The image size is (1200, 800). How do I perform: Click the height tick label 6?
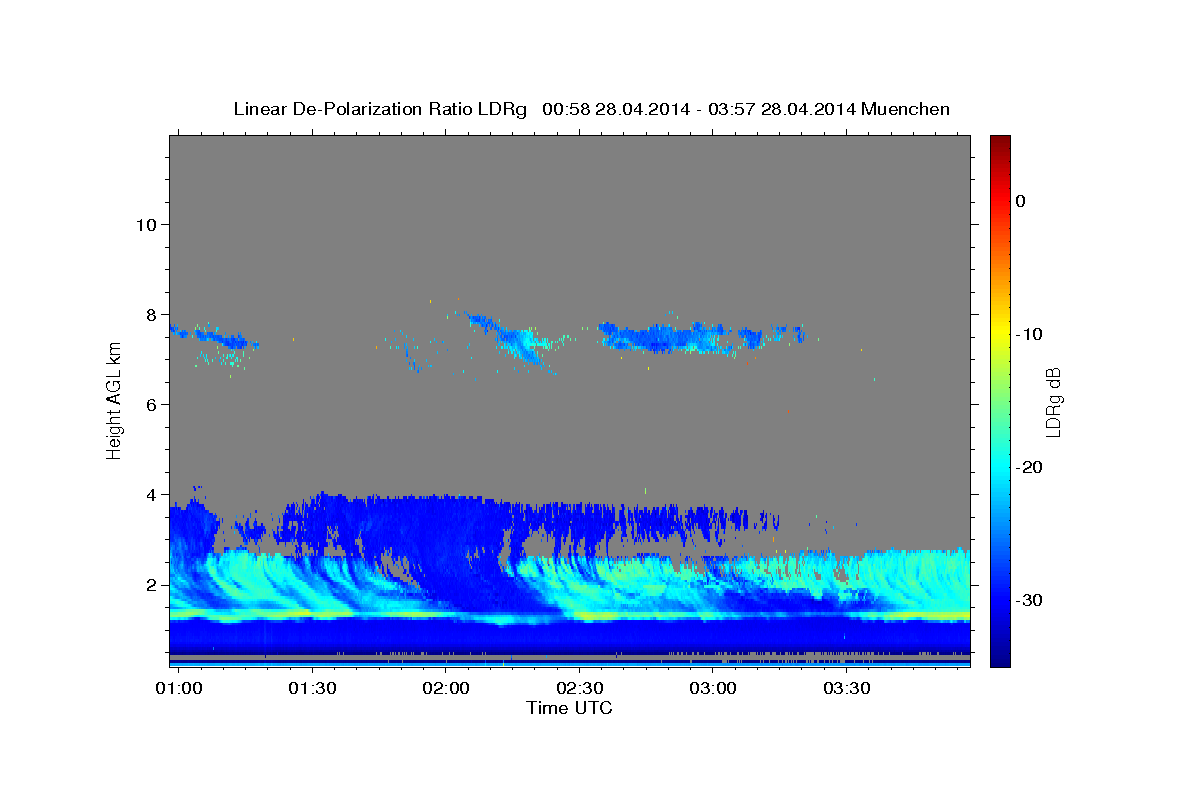coord(152,404)
